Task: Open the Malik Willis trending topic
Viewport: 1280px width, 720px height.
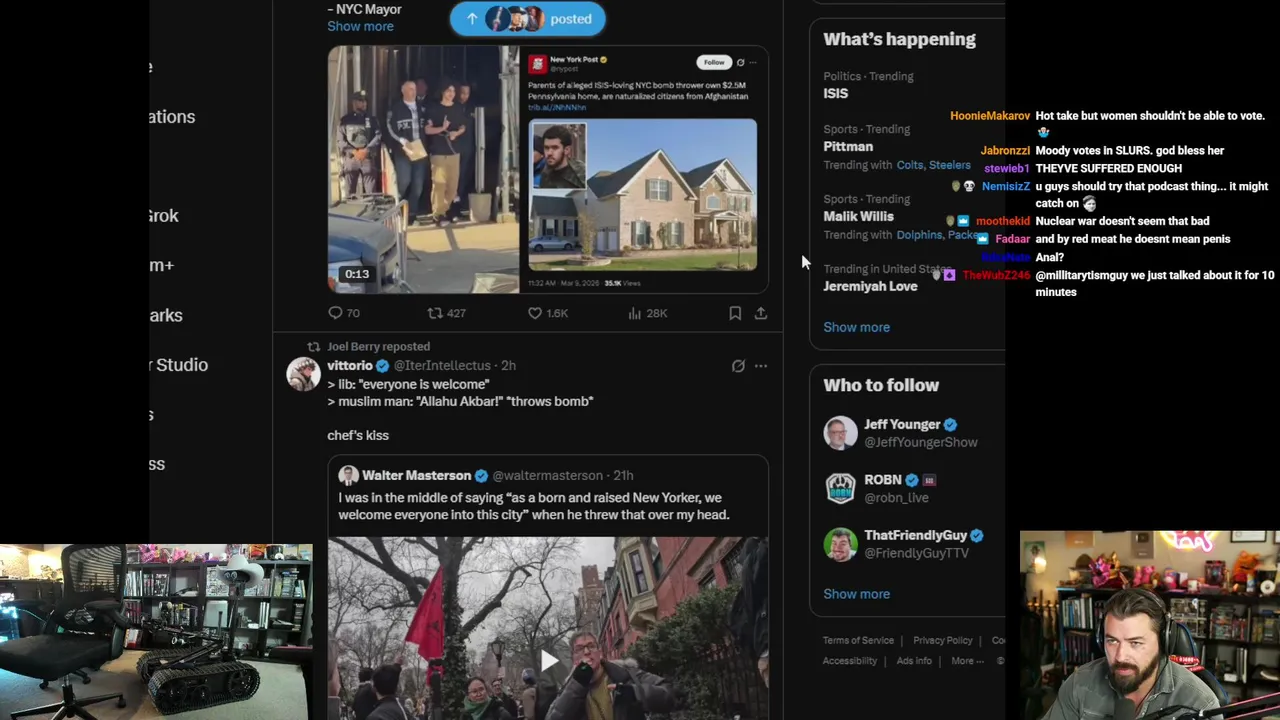Action: pos(858,216)
